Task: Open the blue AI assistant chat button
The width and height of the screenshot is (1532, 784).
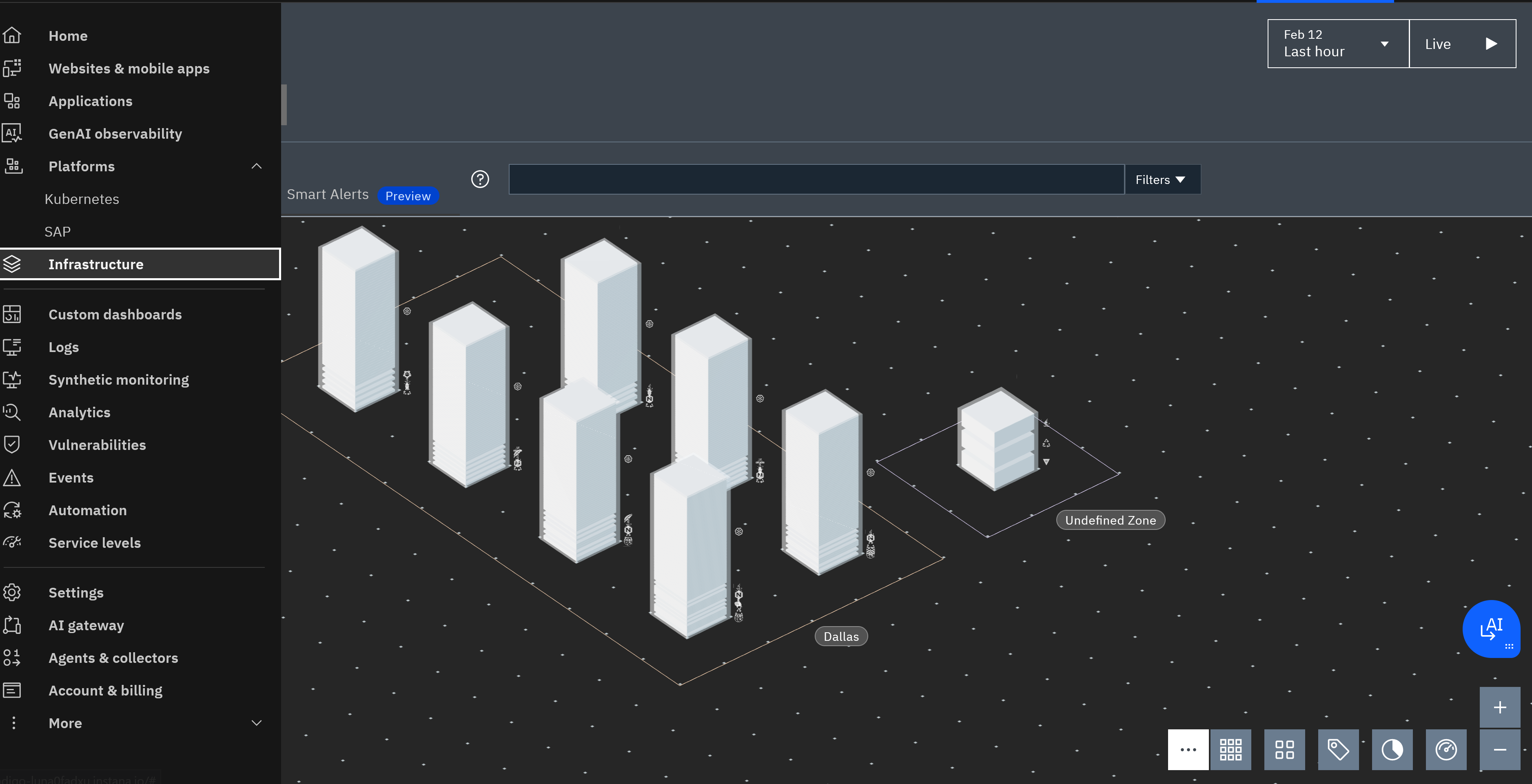Action: 1491,629
